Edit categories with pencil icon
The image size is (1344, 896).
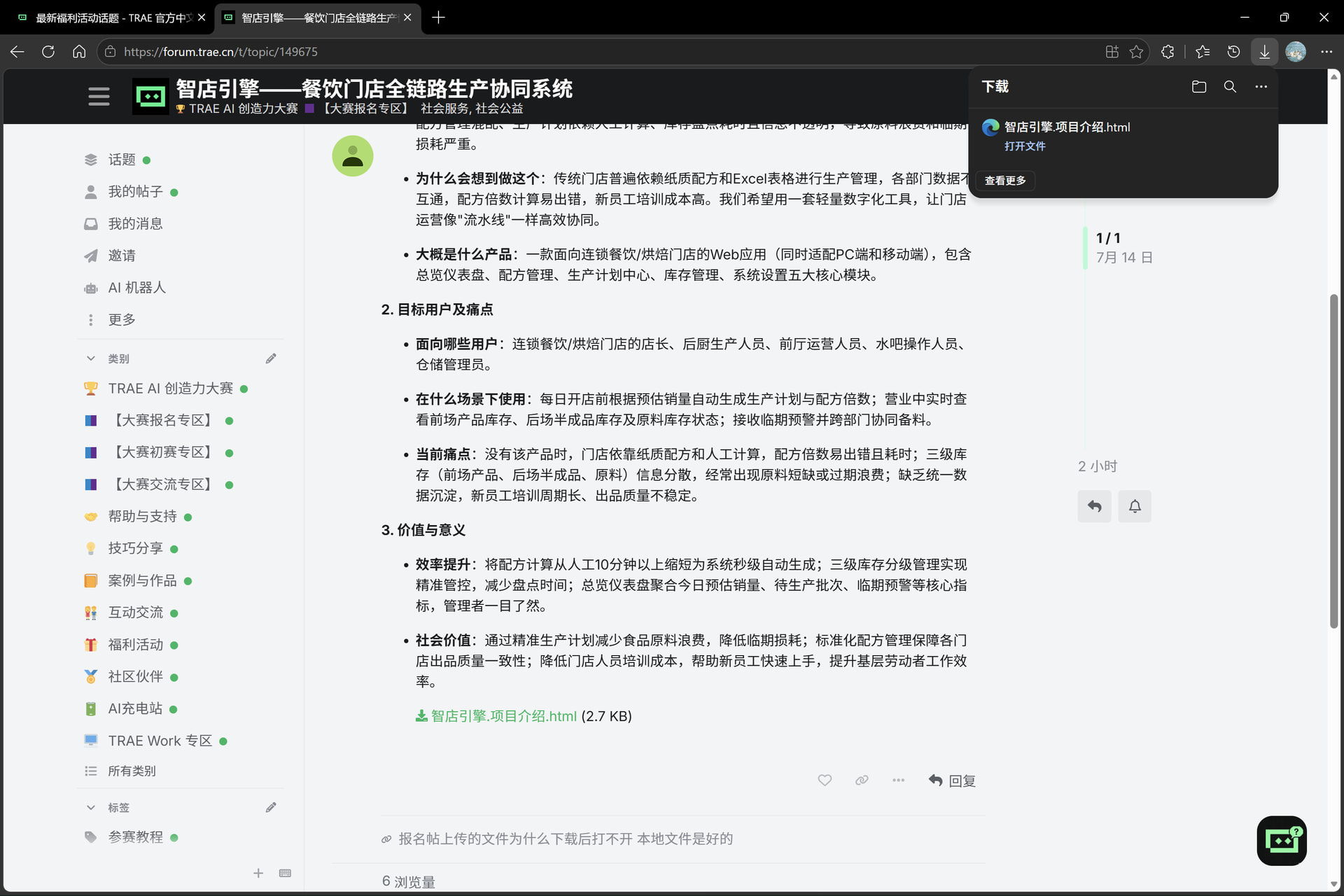(x=271, y=358)
